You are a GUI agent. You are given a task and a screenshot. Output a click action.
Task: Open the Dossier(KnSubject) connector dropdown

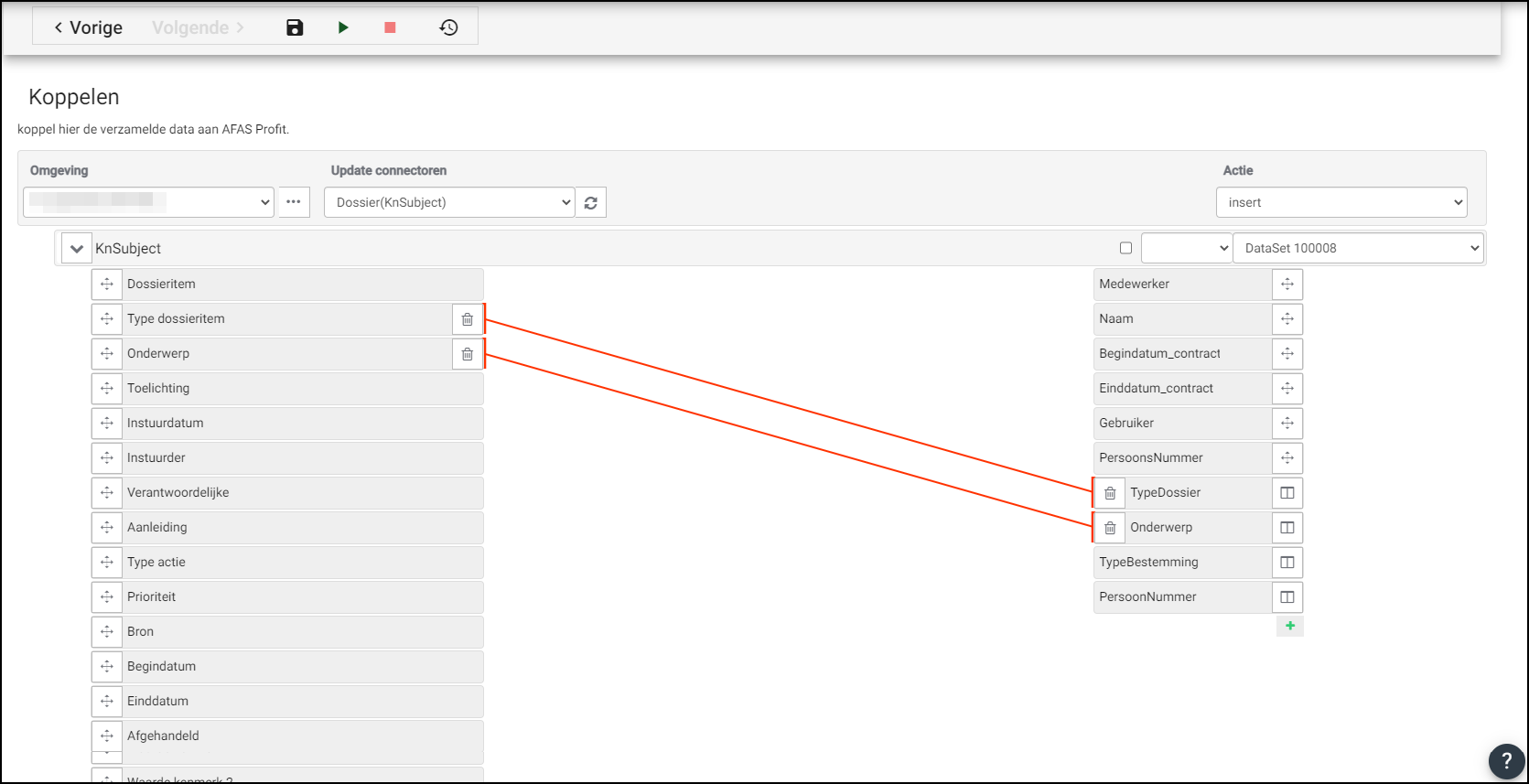point(449,202)
